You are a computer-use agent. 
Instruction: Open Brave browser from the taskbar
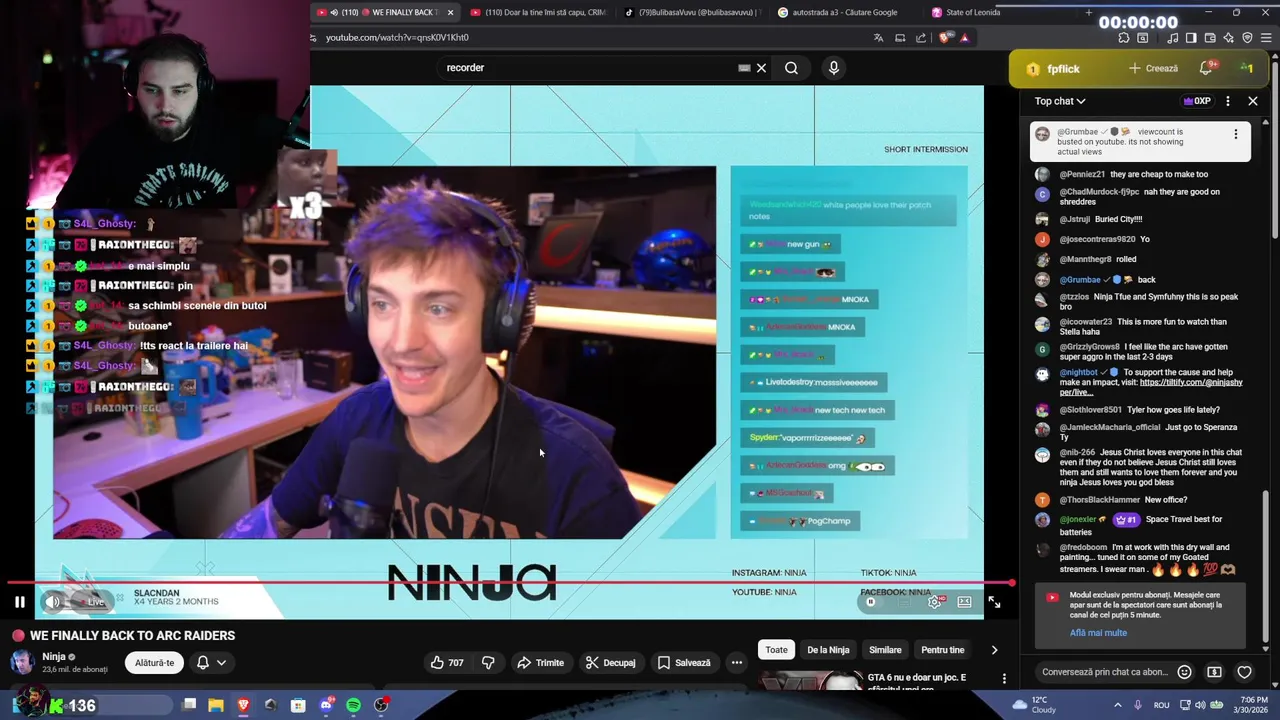243,705
